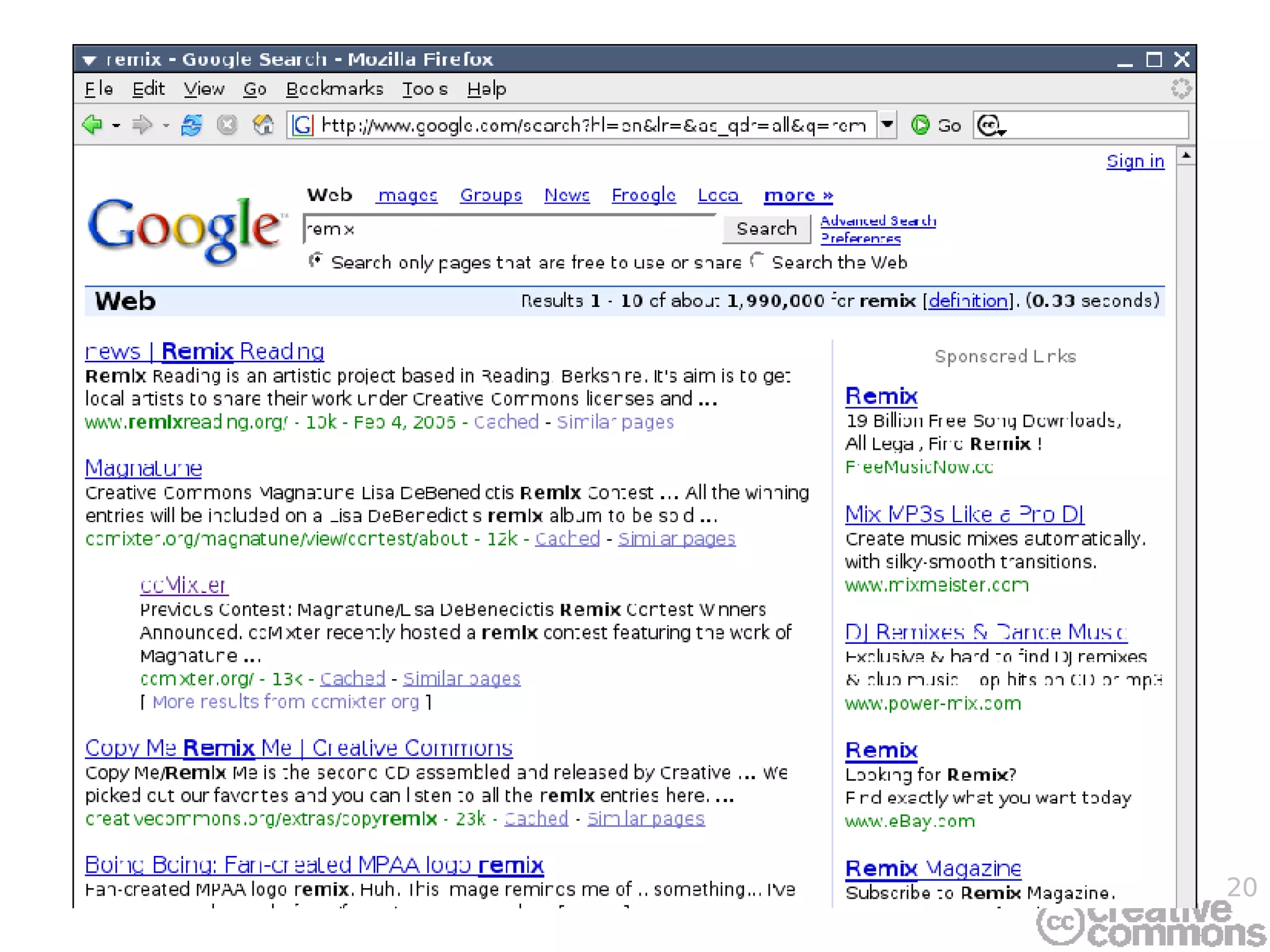Select the 'Search the Web' radio button
This screenshot has height=952, width=1270.
(757, 260)
